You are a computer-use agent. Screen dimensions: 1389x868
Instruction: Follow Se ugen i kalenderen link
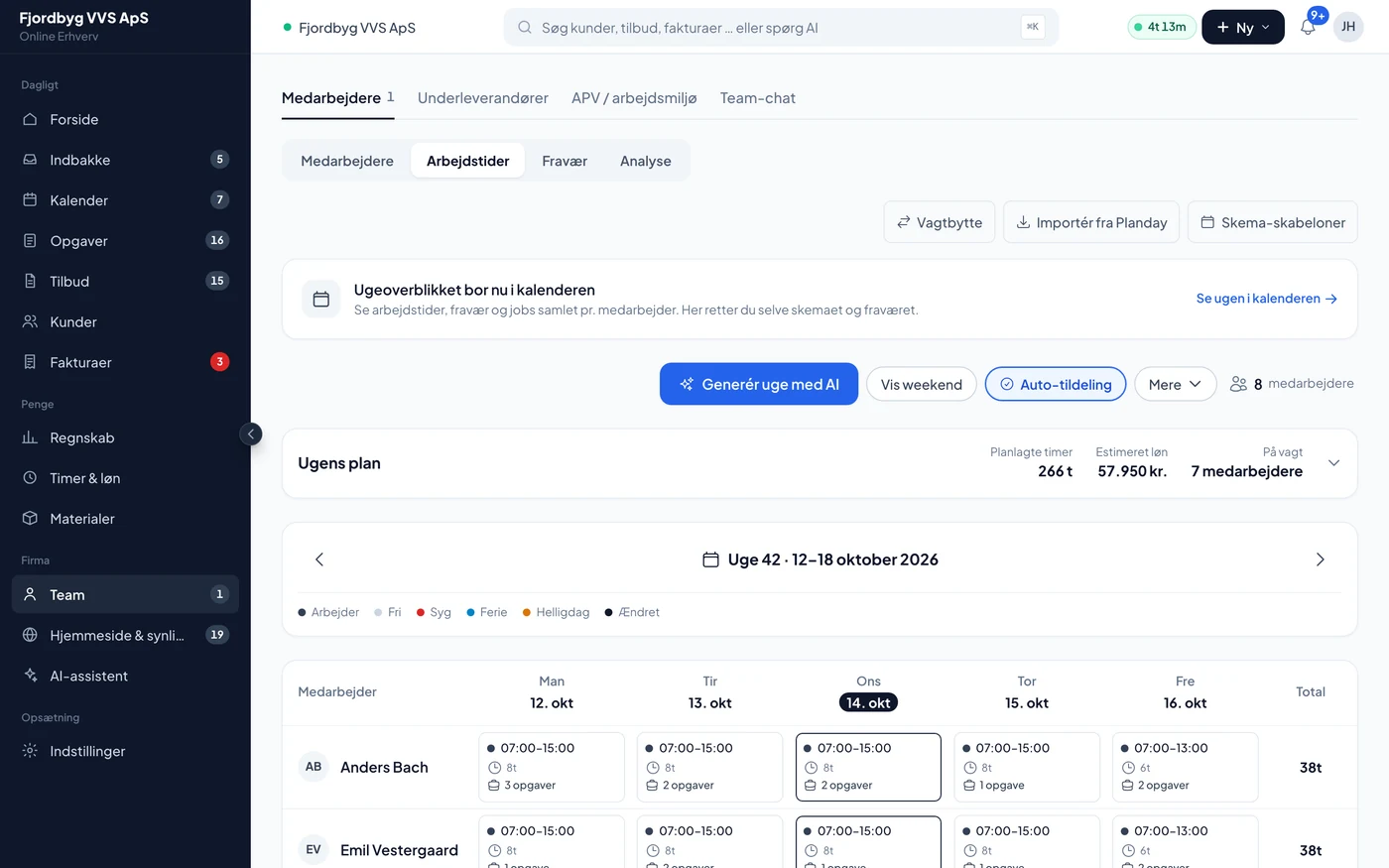[1267, 299]
